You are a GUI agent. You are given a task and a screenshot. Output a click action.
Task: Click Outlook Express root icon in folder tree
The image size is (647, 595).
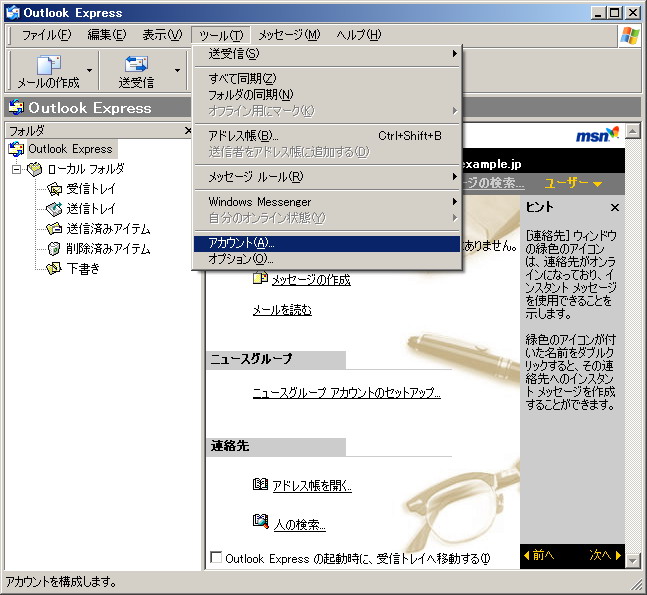16,149
